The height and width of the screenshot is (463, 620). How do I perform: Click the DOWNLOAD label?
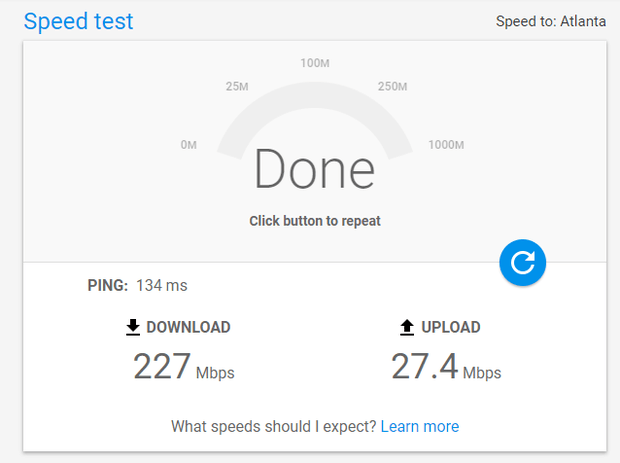[x=188, y=327]
